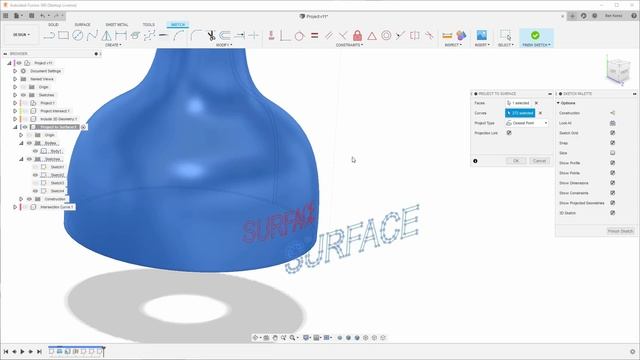Switch to the Sheet Metal tab
This screenshot has width=640, height=360.
point(117,25)
